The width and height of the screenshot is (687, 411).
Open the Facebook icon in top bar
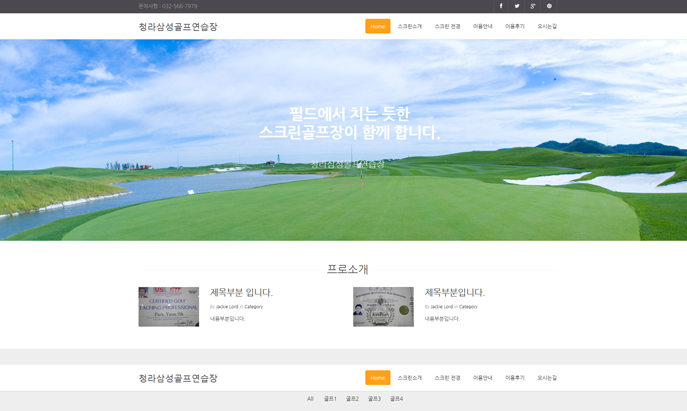click(501, 6)
